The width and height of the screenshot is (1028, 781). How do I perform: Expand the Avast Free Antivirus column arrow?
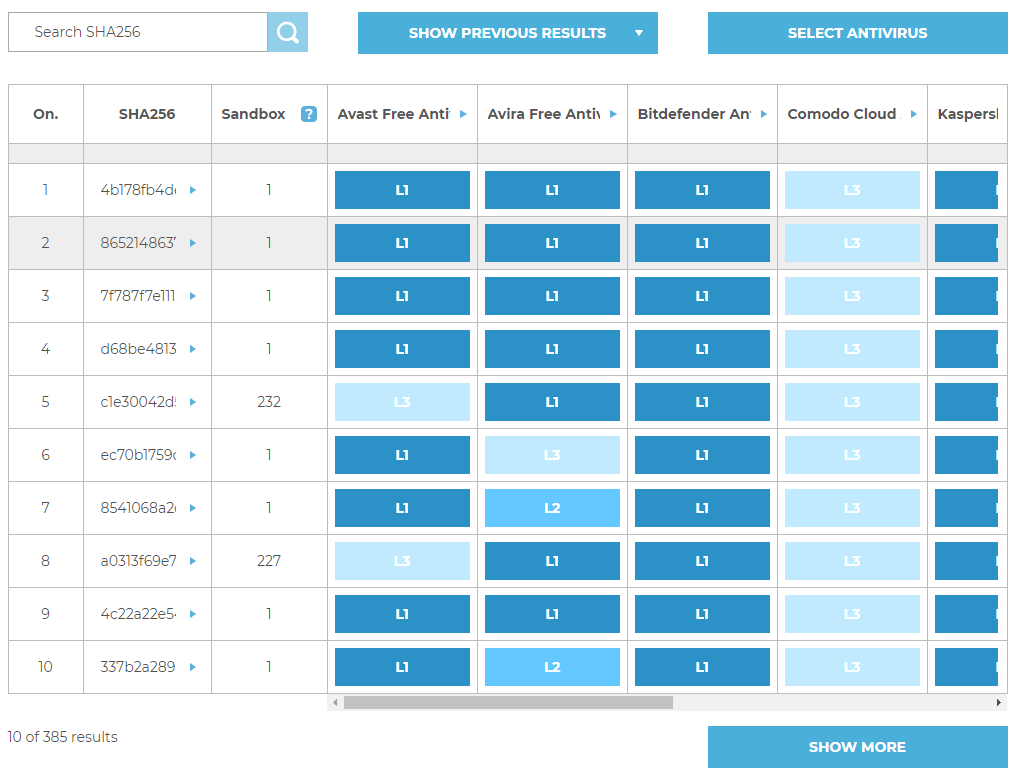[x=464, y=114]
